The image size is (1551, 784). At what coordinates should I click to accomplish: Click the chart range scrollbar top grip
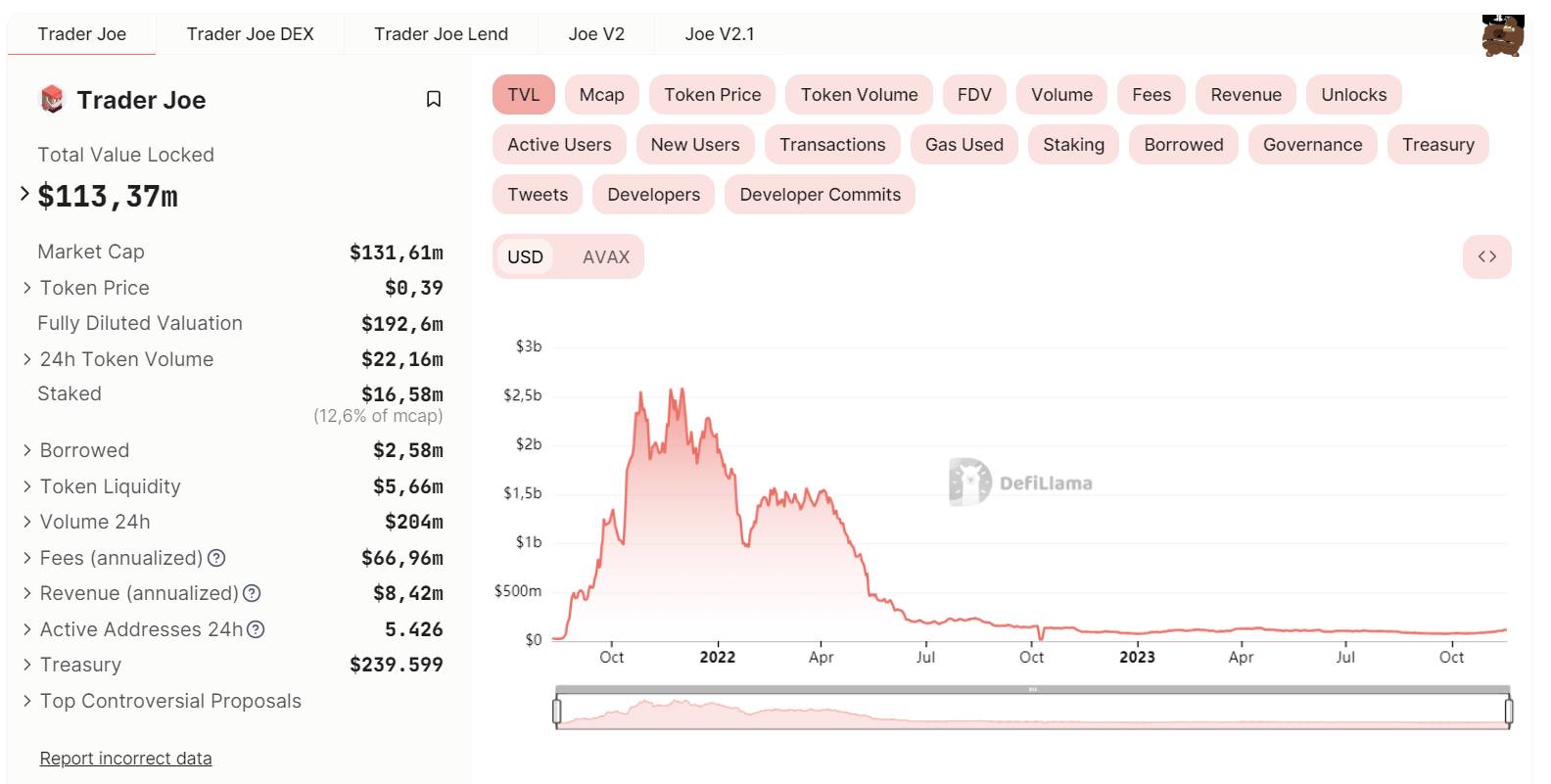coord(1032,689)
